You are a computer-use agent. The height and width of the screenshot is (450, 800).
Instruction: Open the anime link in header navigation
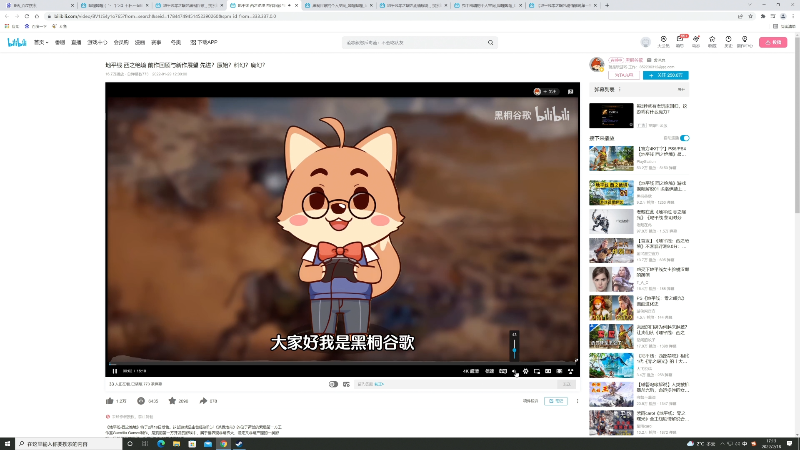click(60, 42)
